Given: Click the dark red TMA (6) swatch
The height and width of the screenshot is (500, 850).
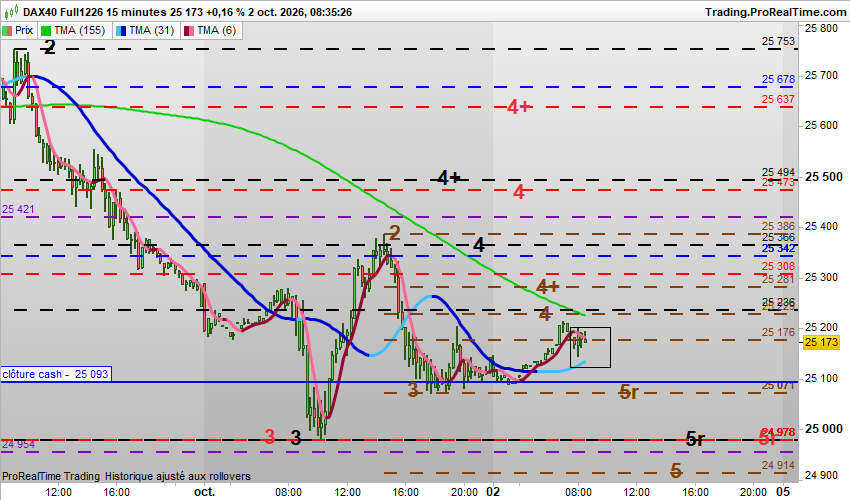Looking at the screenshot, I should pyautogui.click(x=189, y=31).
